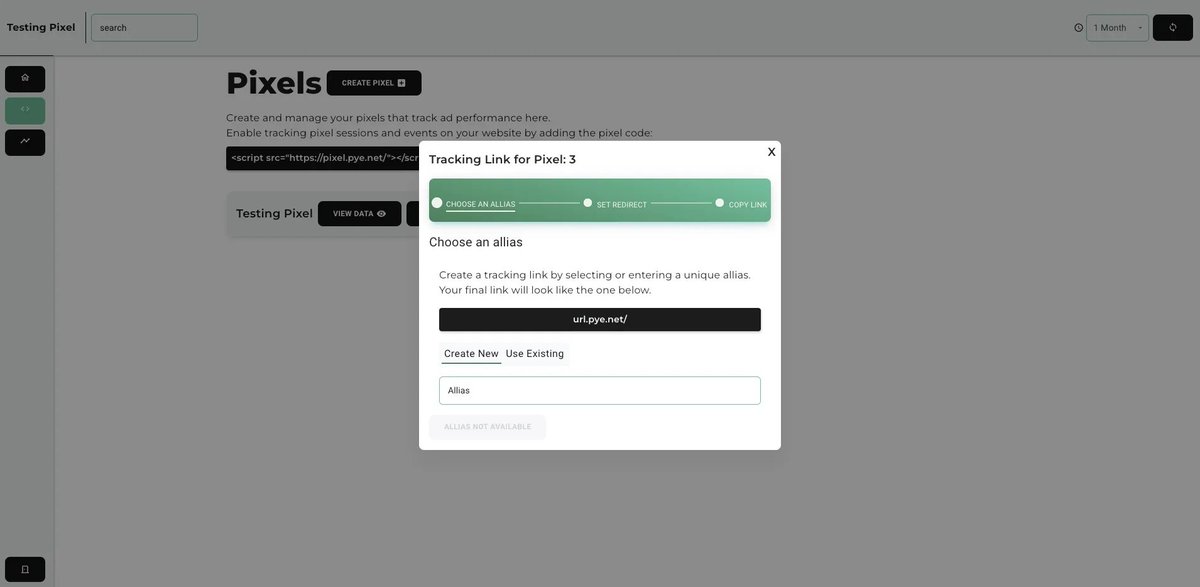1200x587 pixels.
Task: Select the code pixels sidebar icon
Action: pyautogui.click(x=25, y=110)
